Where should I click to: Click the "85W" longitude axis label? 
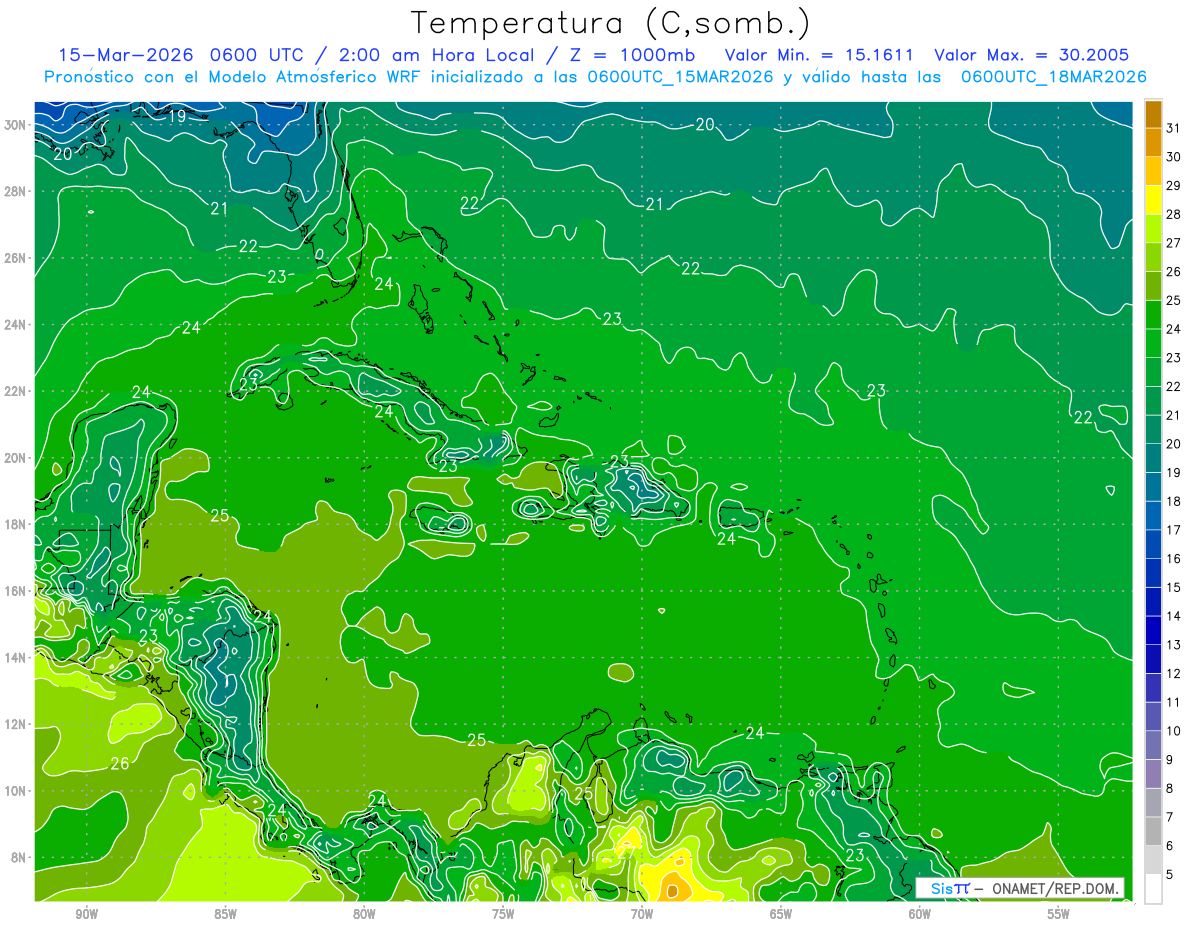[225, 914]
